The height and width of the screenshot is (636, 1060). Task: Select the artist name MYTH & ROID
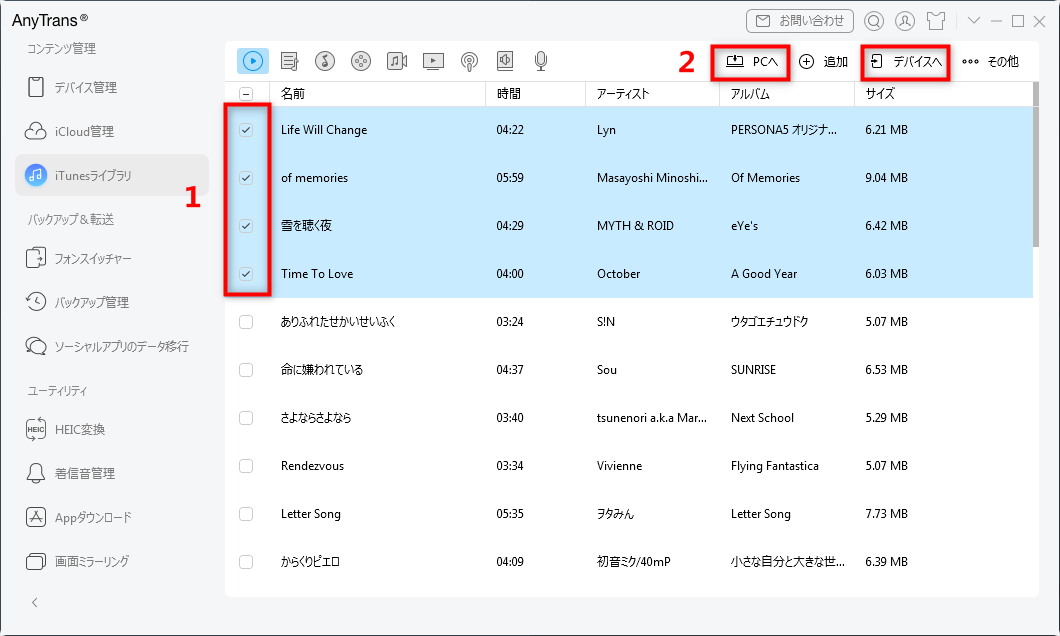(x=635, y=226)
